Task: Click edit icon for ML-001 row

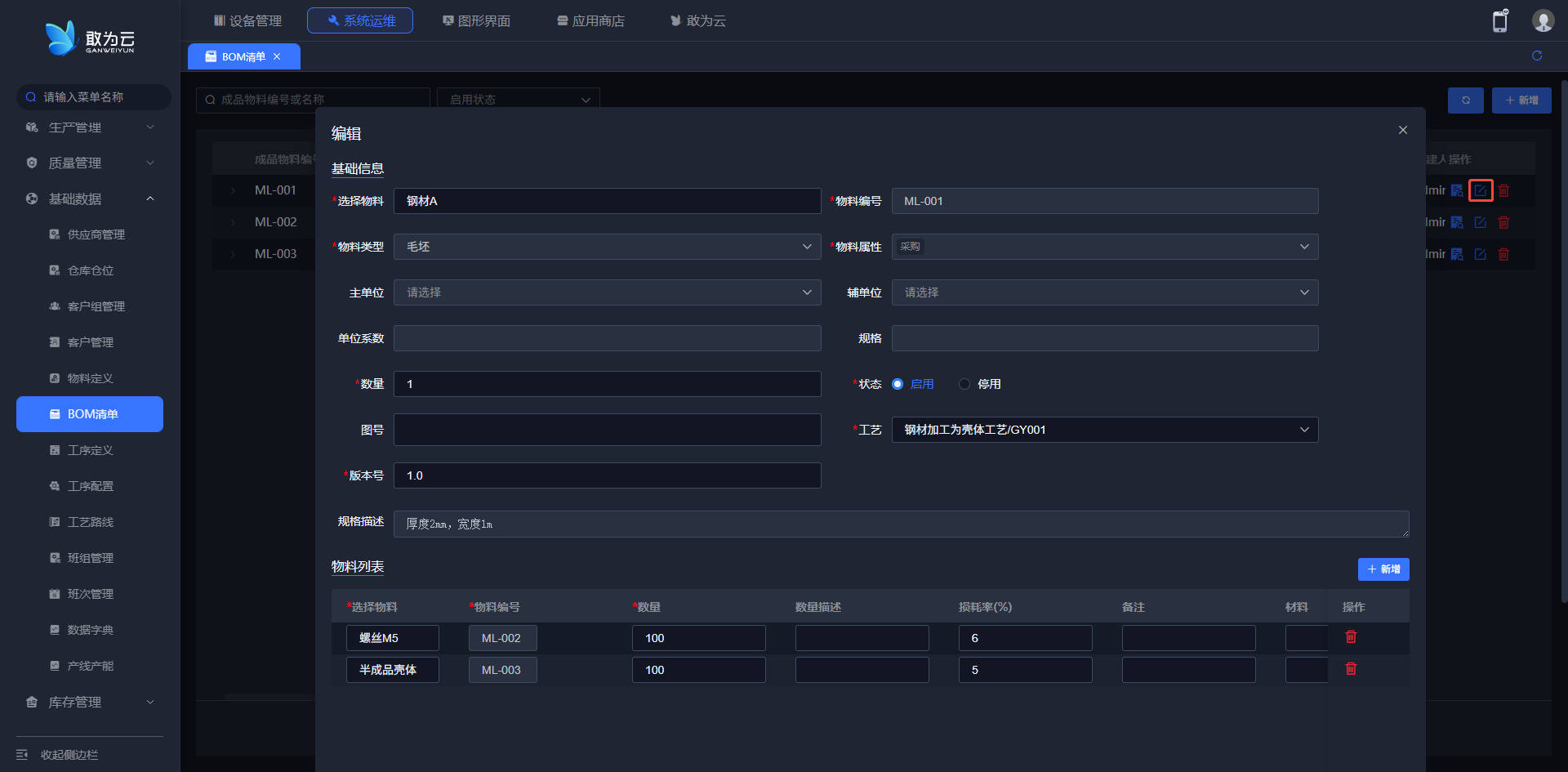Action: [1480, 190]
